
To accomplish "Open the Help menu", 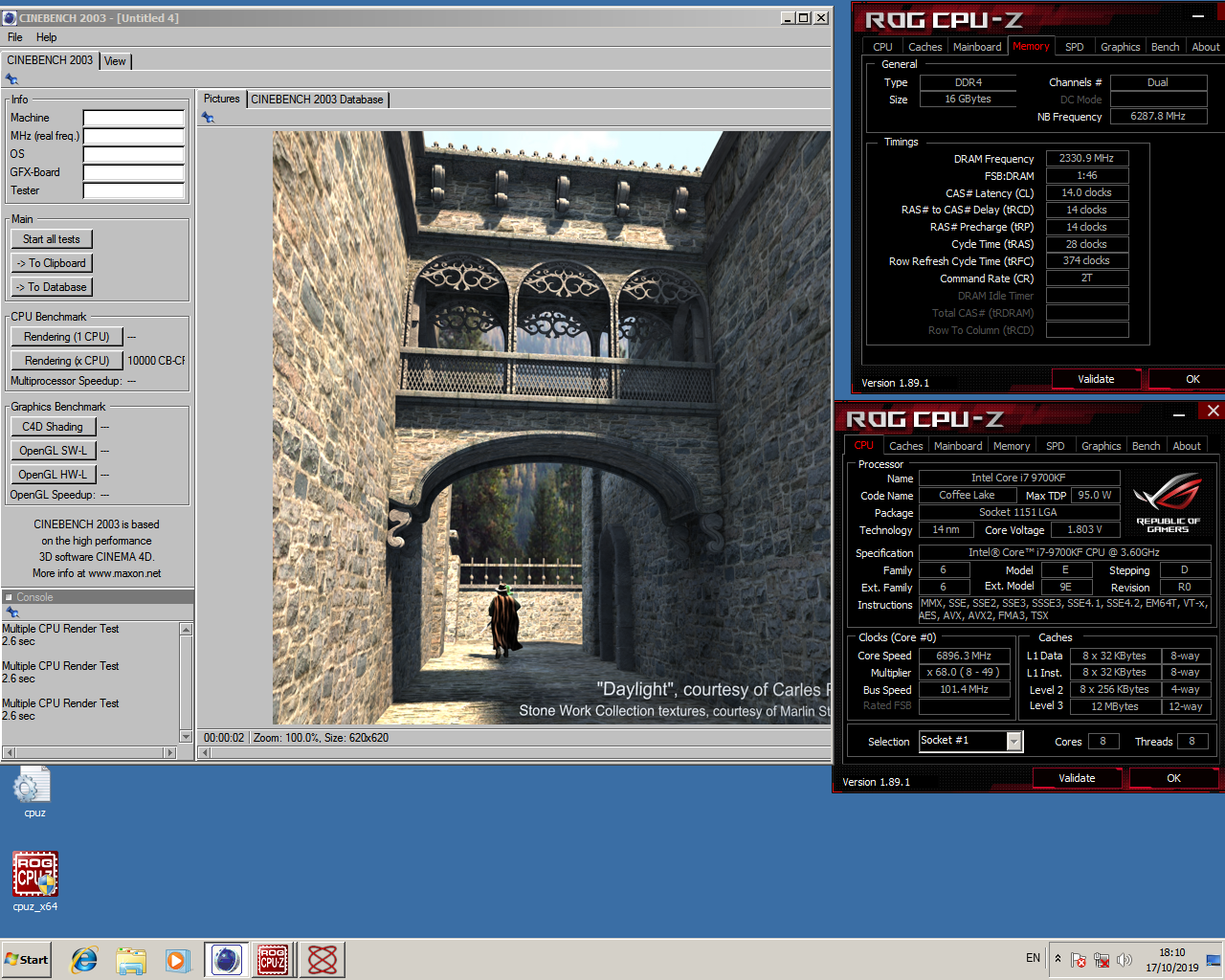I will 47,37.
